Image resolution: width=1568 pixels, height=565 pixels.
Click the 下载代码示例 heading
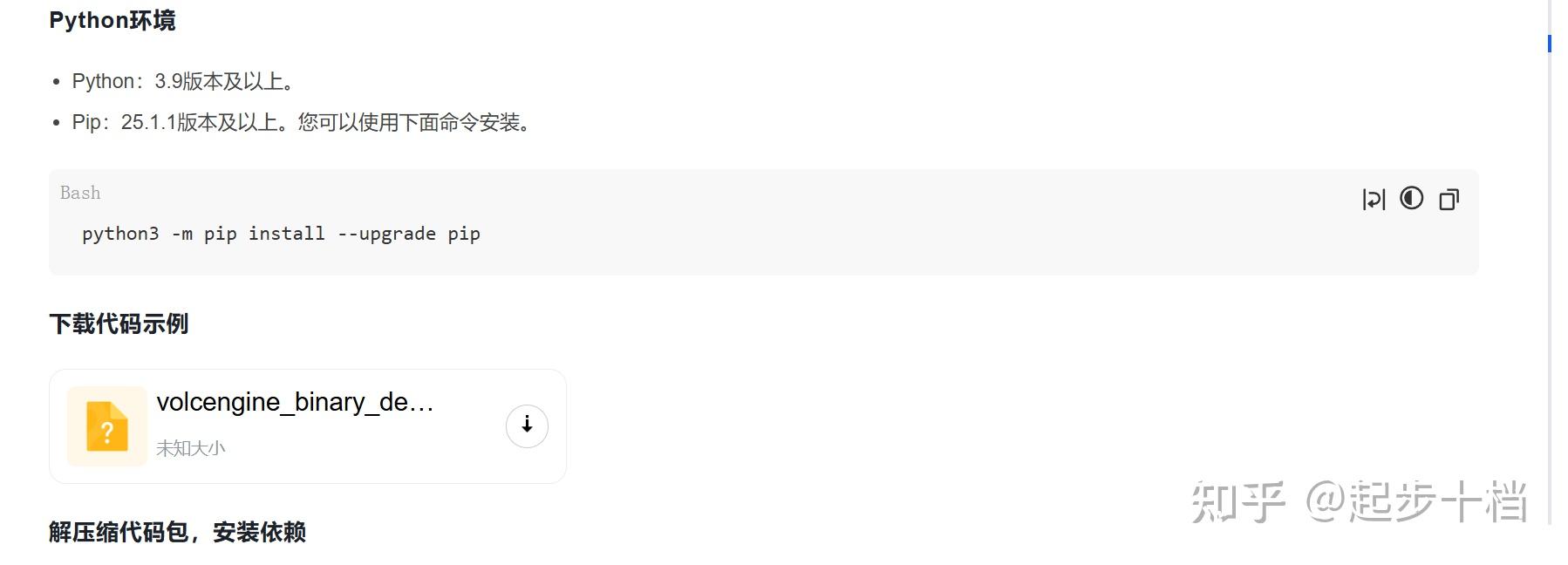pos(119,324)
